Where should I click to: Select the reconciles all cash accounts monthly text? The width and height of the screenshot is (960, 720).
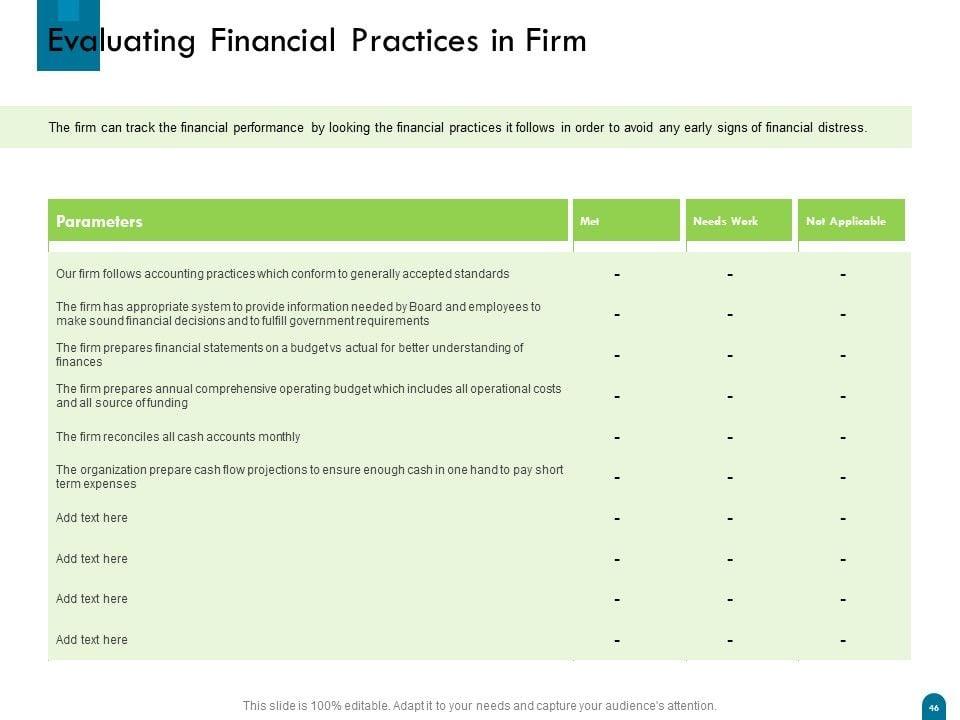(x=178, y=437)
